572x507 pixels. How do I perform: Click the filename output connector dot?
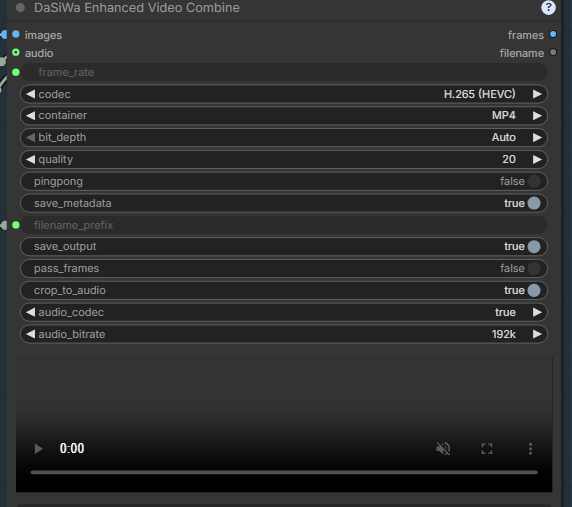pyautogui.click(x=553, y=53)
